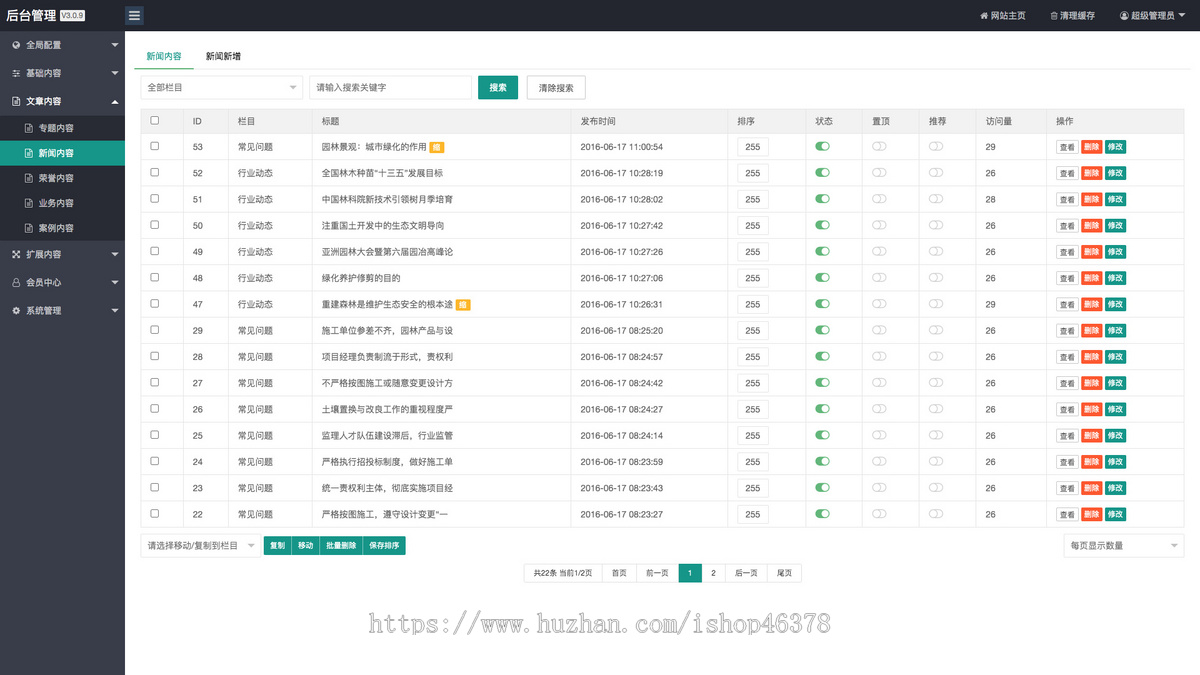The width and height of the screenshot is (1200, 675).
Task: Collapse the 文章内容 sidebar menu
Action: coord(62,101)
